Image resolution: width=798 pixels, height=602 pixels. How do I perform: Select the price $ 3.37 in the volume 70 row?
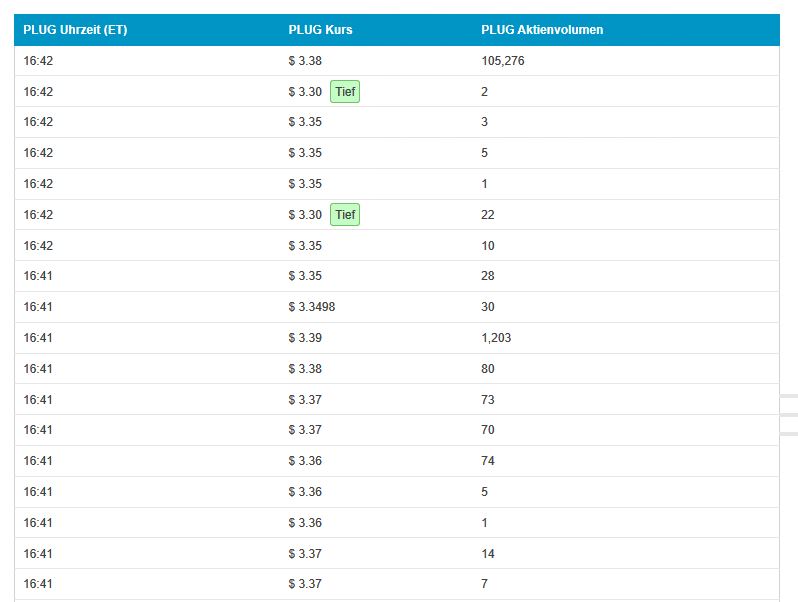(x=305, y=429)
